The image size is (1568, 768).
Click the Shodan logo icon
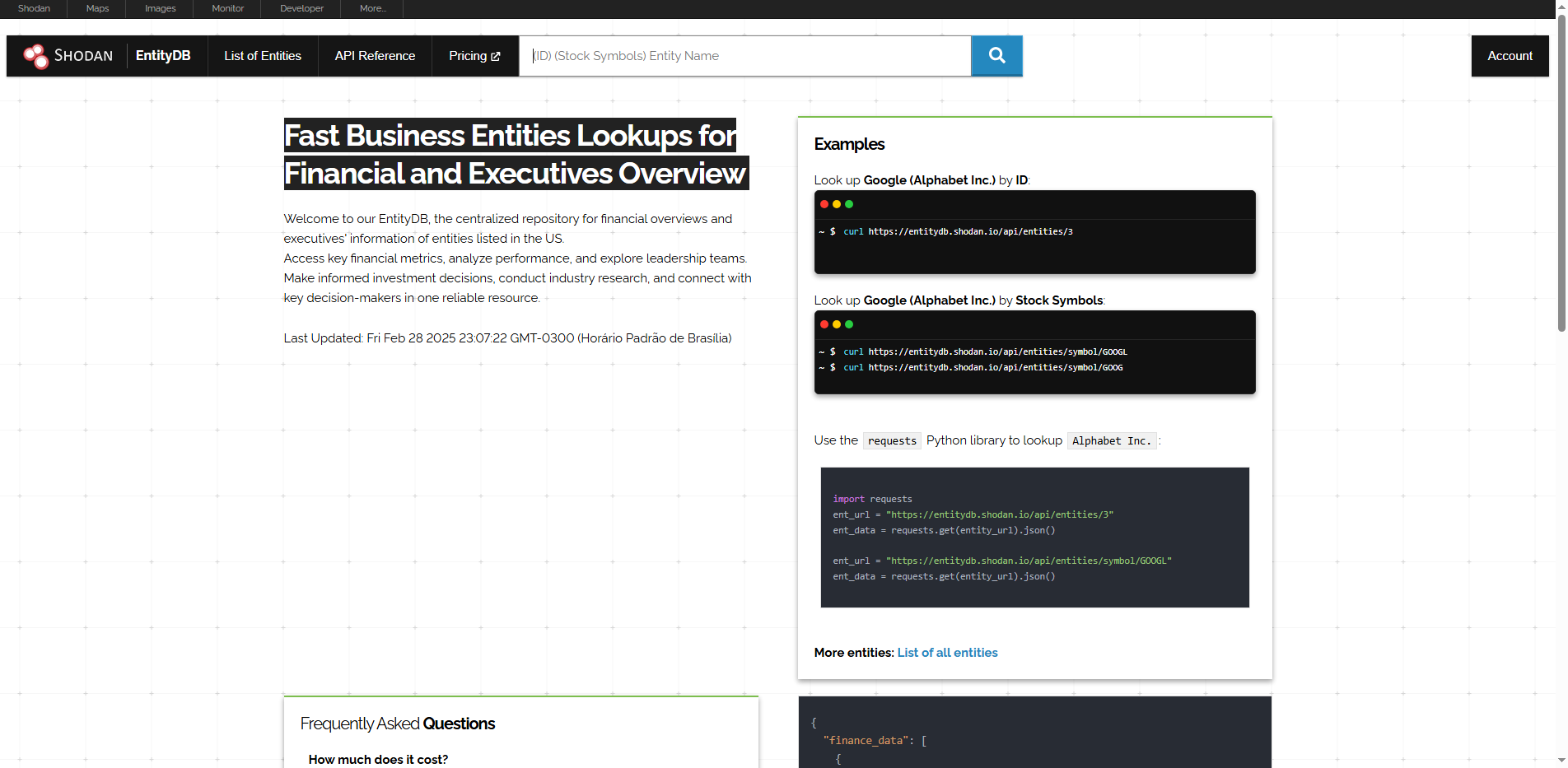click(35, 55)
